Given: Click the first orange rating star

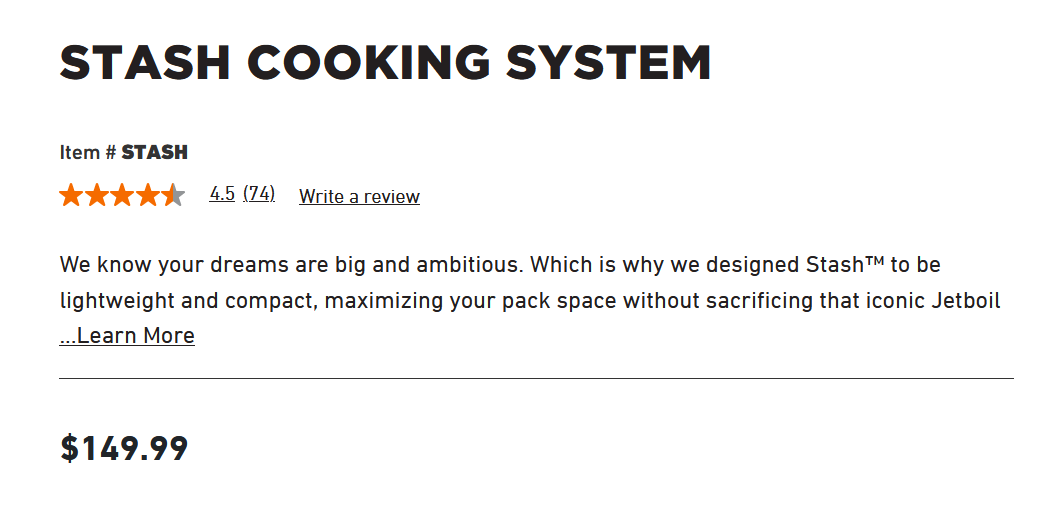Looking at the screenshot, I should tap(71, 195).
